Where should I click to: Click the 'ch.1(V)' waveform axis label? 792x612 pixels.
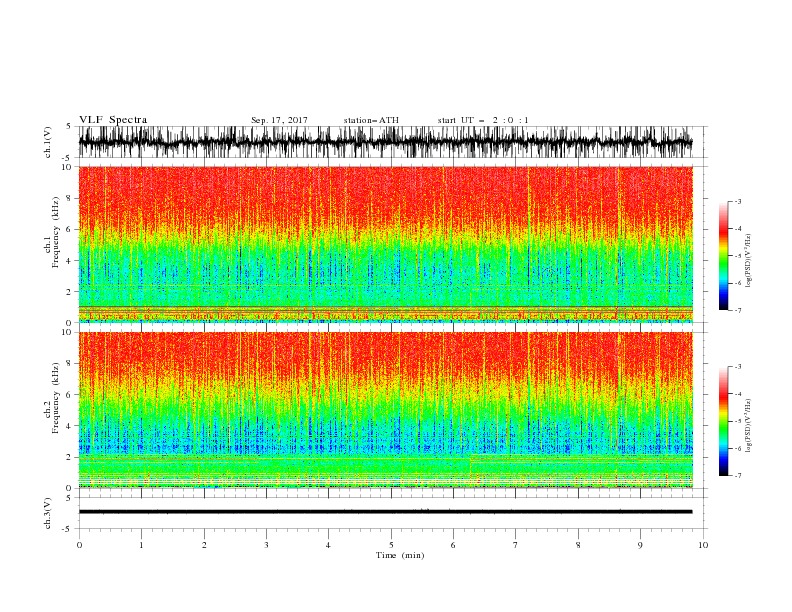48,142
